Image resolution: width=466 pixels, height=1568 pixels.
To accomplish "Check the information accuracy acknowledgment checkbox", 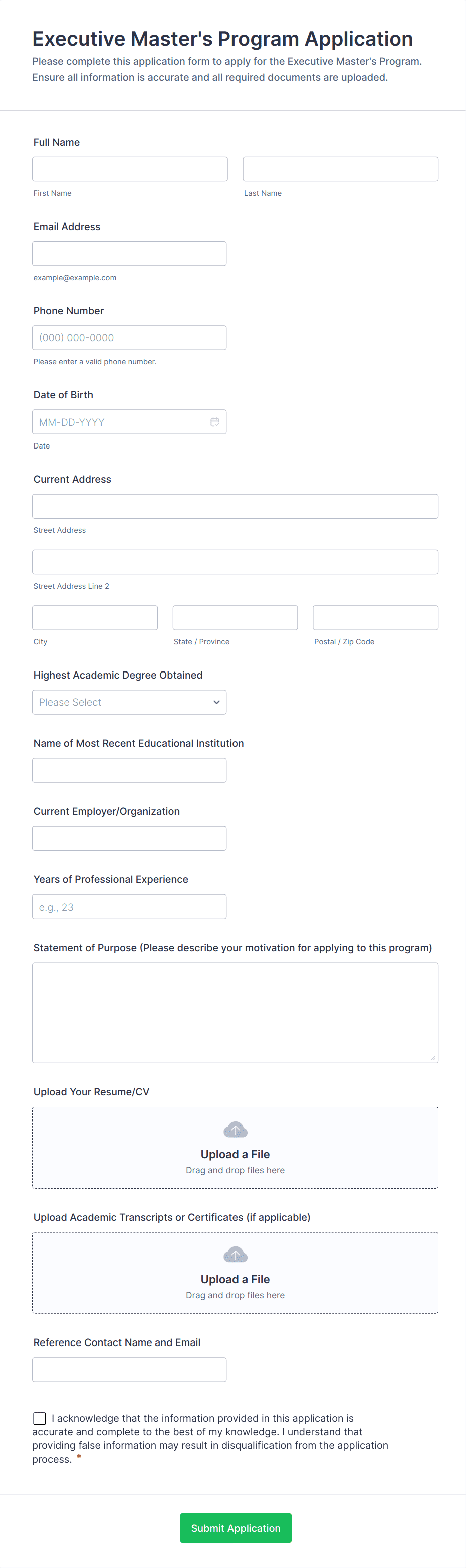I will click(40, 1418).
